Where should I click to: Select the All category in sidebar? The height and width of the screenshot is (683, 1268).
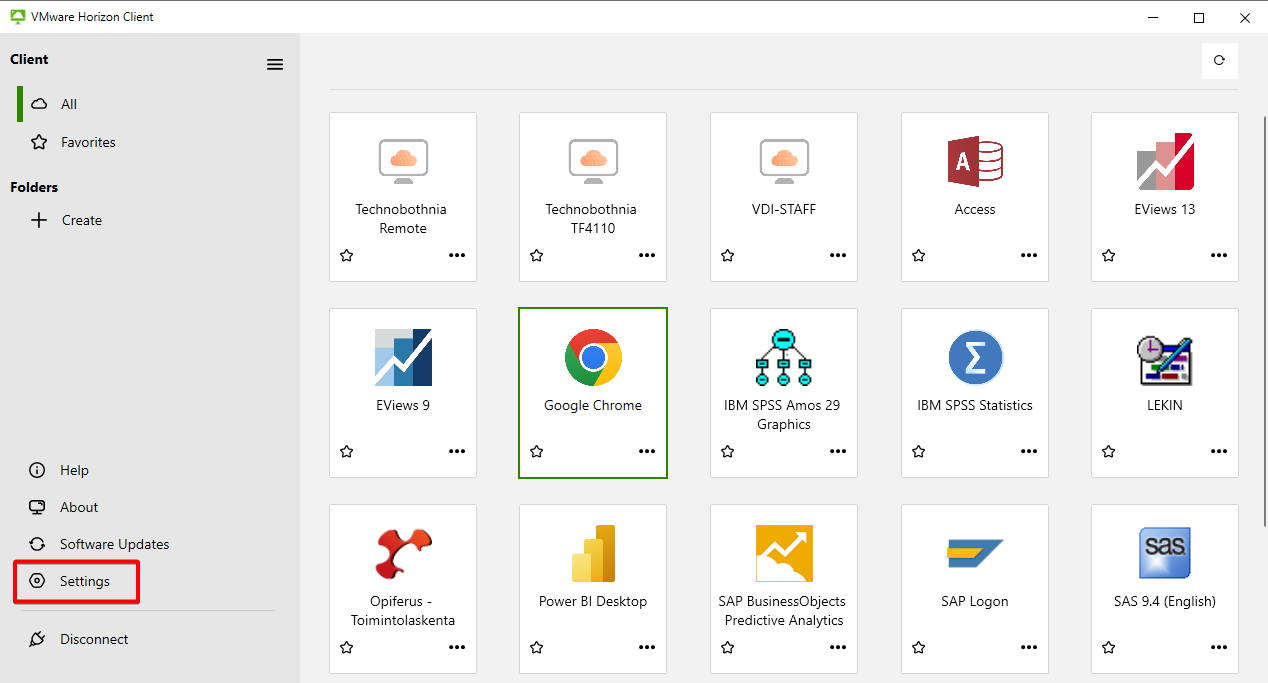tap(68, 104)
